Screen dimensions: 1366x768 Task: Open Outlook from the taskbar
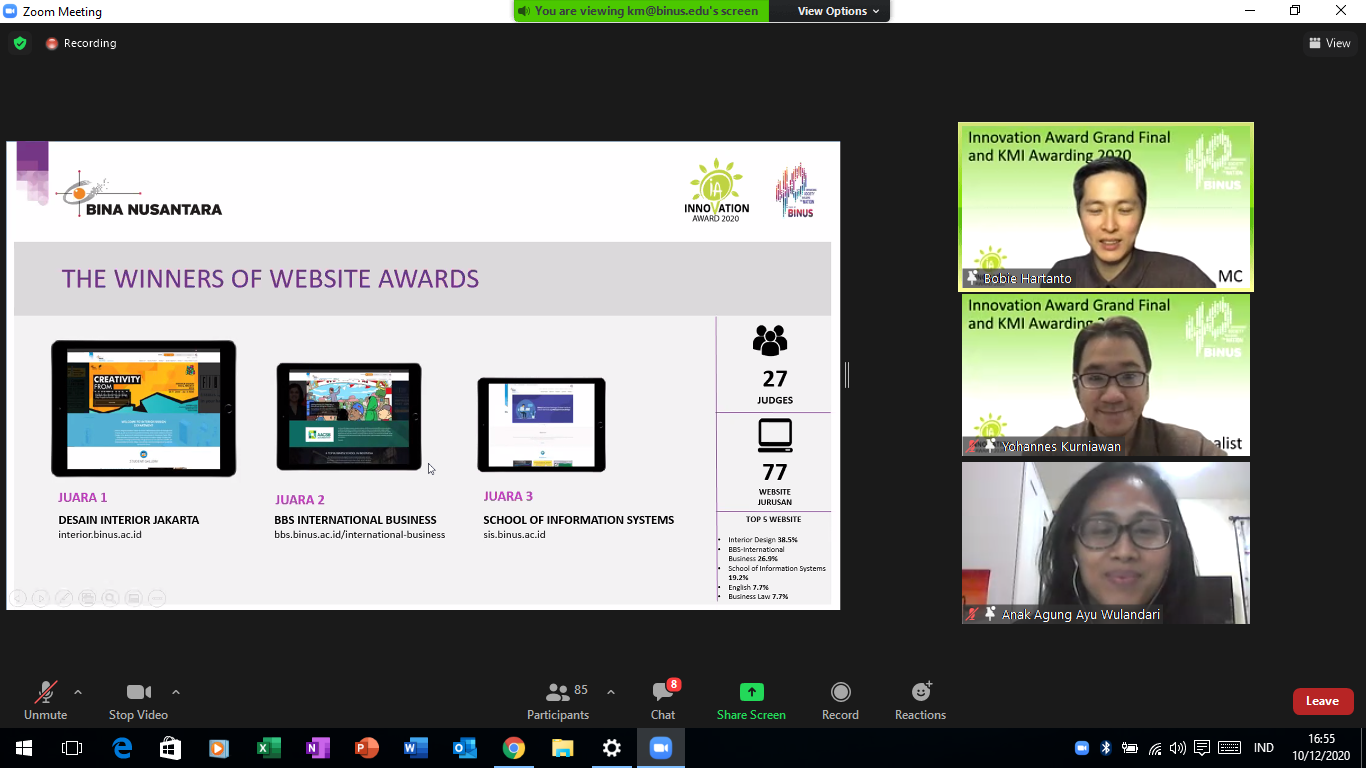click(465, 748)
